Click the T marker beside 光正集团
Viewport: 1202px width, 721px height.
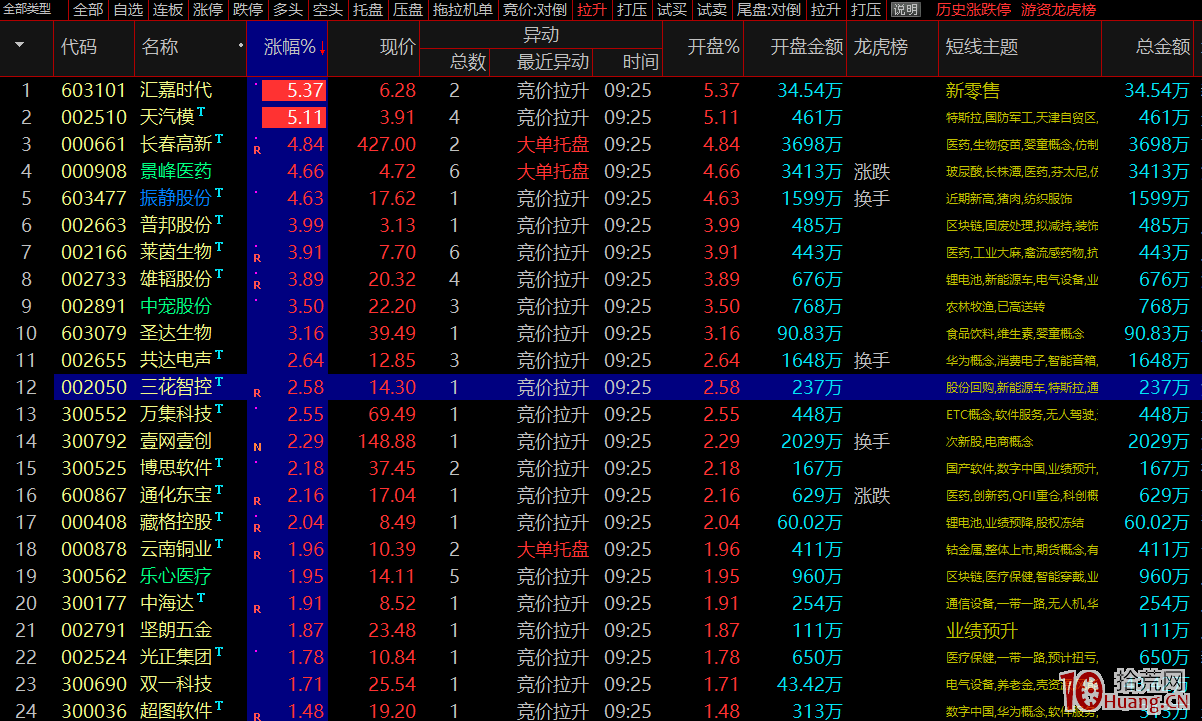coord(219,652)
